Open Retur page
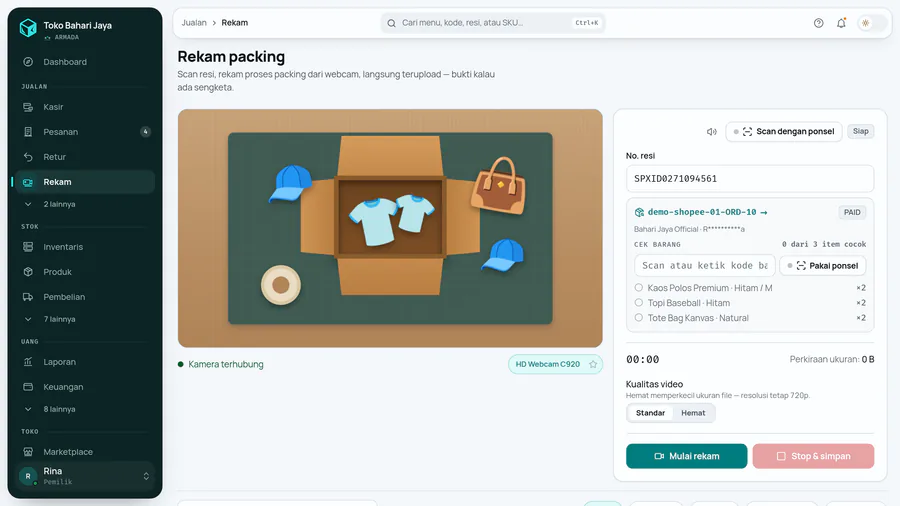Screen dimensions: 900x506 [x=84, y=157]
